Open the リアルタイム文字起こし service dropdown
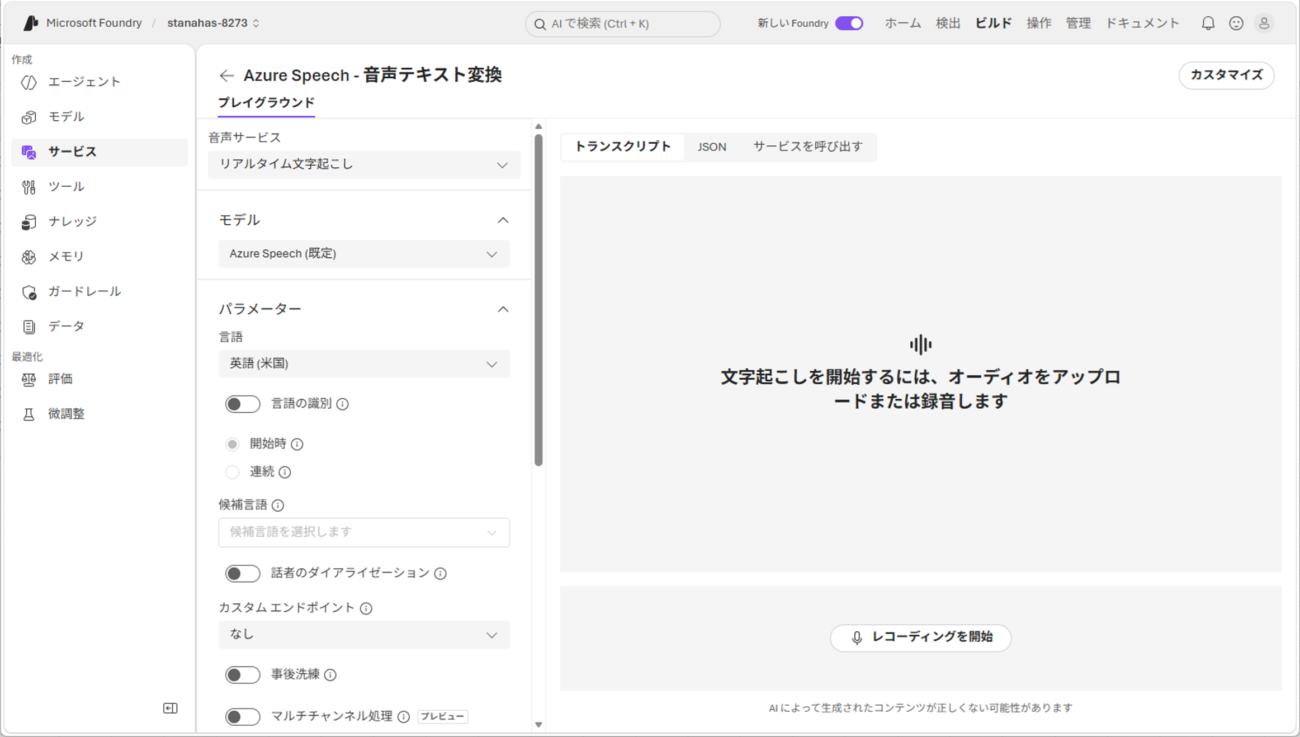This screenshot has width=1300, height=737. [x=364, y=165]
